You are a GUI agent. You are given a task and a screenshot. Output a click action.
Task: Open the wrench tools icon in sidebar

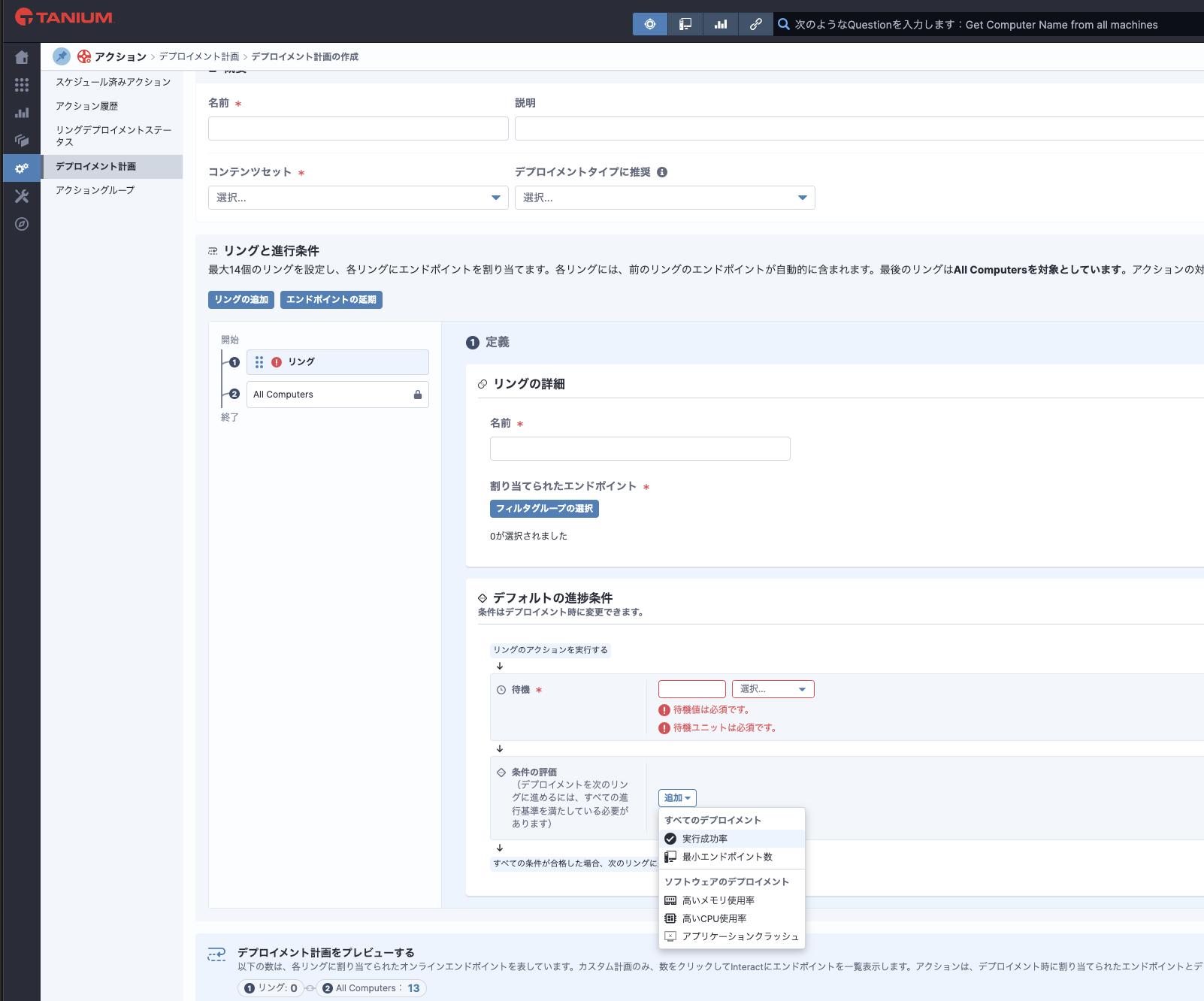click(x=22, y=196)
